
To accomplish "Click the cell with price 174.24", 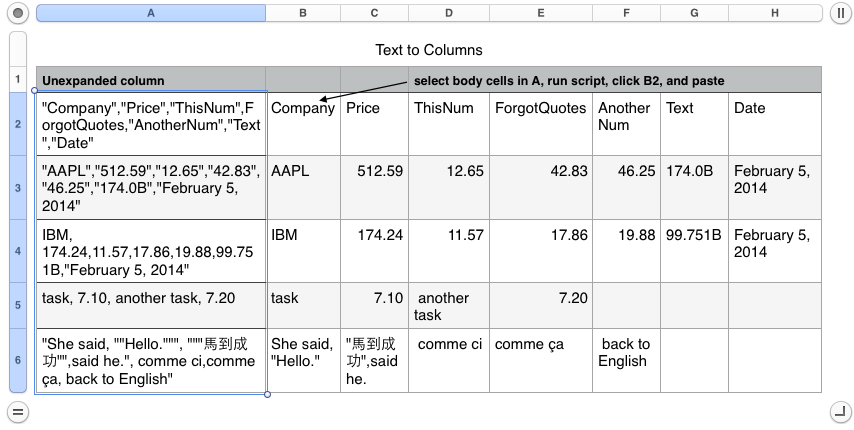I will (x=374, y=251).
